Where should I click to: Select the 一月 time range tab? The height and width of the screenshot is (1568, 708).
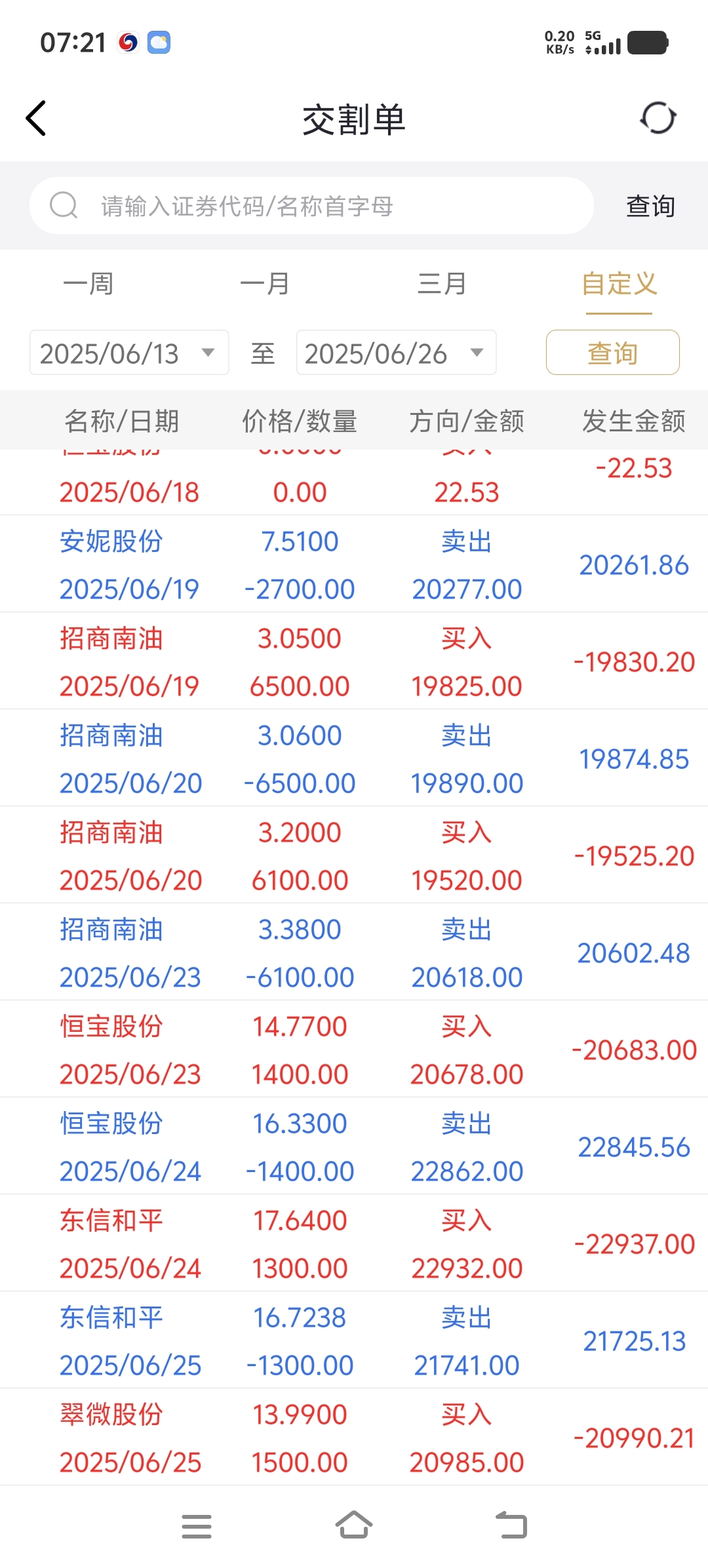tap(265, 284)
